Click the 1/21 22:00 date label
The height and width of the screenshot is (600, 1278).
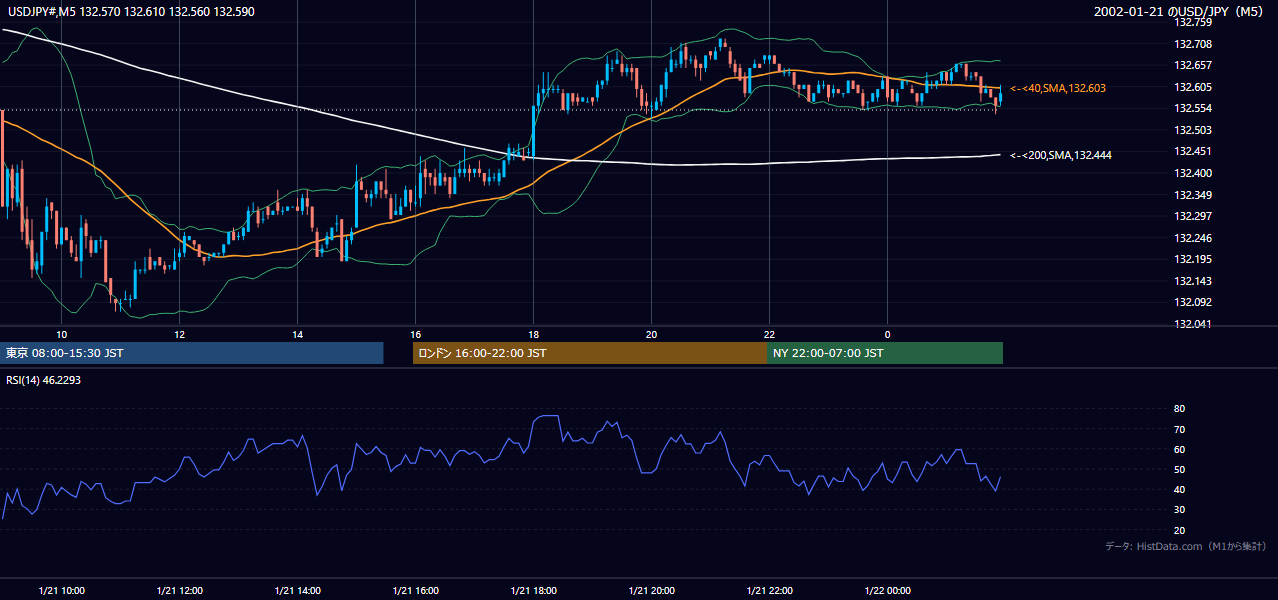pyautogui.click(x=770, y=590)
